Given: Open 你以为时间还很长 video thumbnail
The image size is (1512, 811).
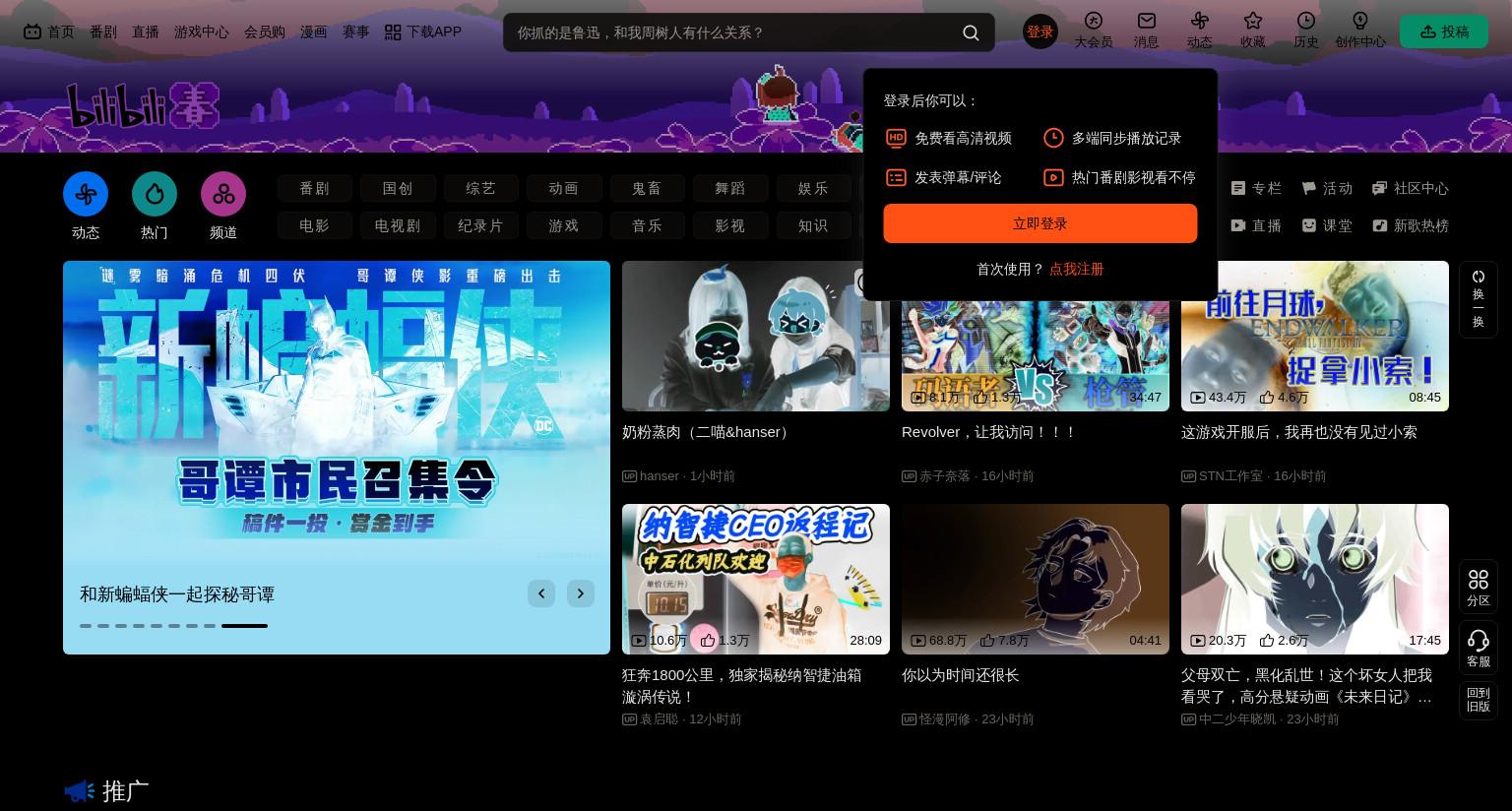Looking at the screenshot, I should pyautogui.click(x=1036, y=579).
